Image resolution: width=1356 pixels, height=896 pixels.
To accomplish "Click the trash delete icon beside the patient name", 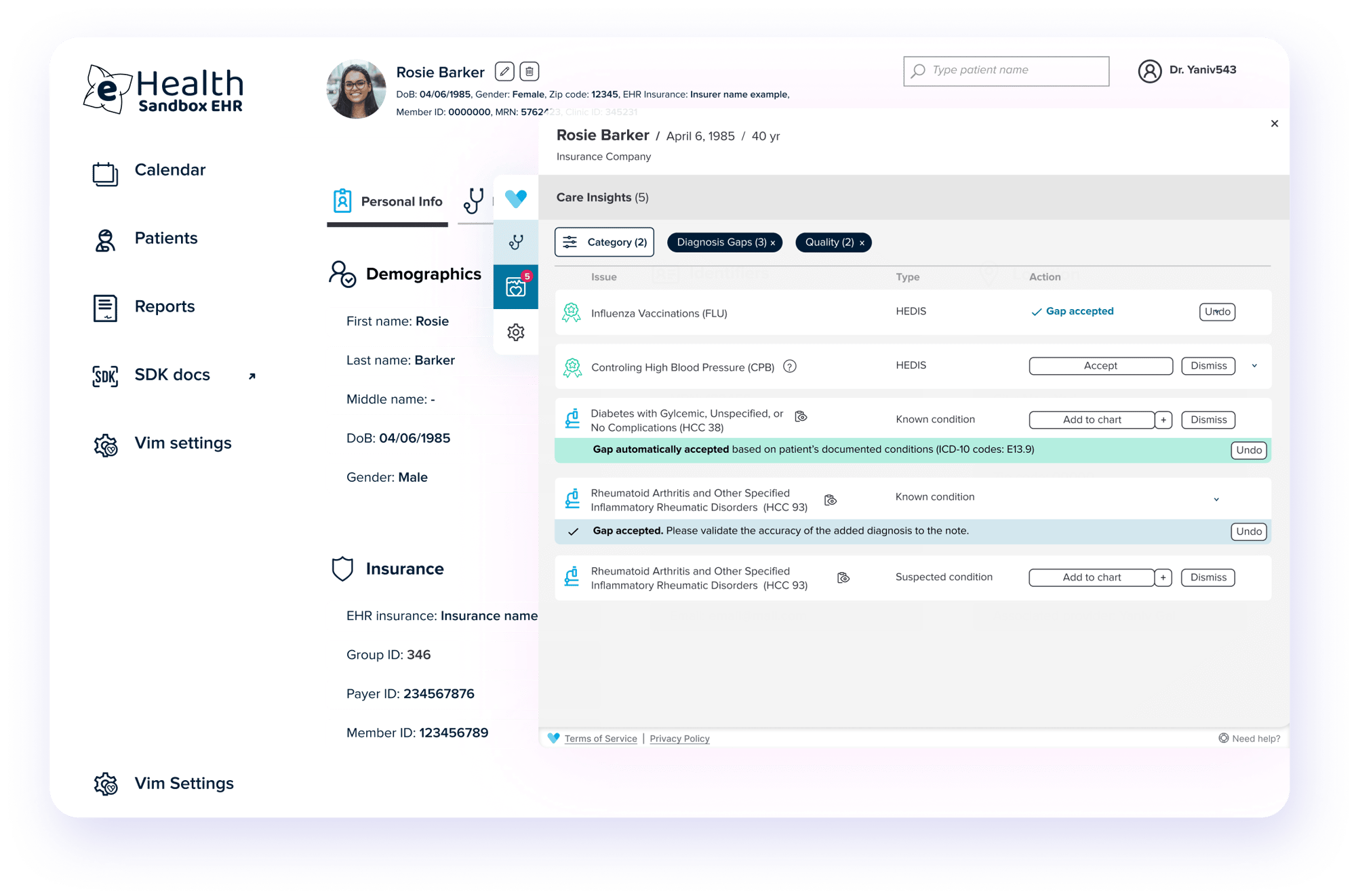I will [x=530, y=71].
